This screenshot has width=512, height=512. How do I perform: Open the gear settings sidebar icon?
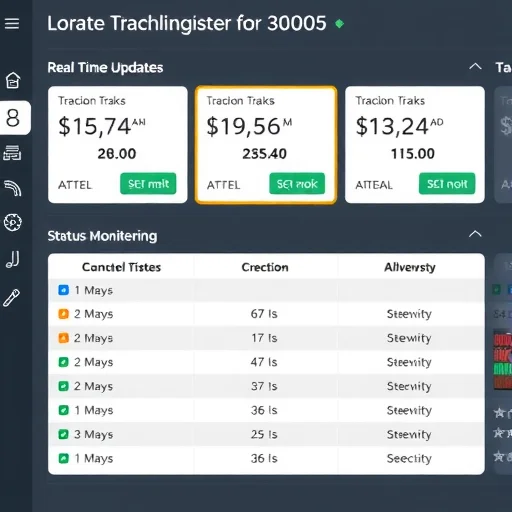(13, 222)
